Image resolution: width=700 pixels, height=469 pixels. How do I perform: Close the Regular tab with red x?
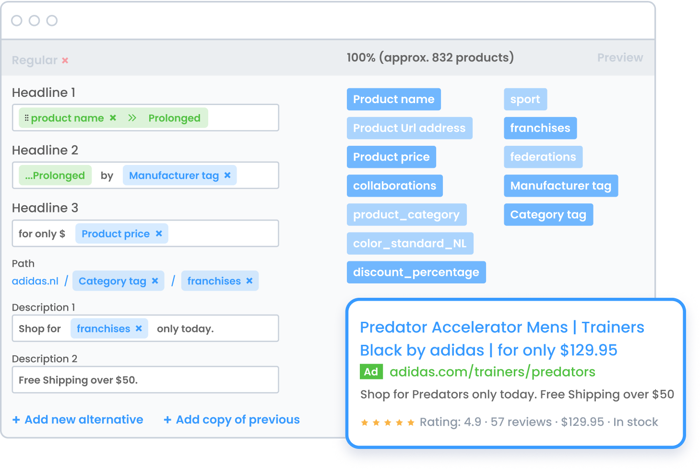click(x=66, y=60)
